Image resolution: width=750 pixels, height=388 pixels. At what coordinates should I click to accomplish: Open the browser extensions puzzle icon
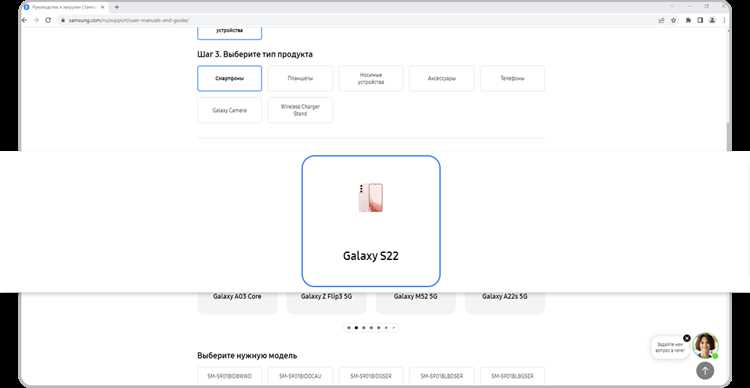pos(688,20)
